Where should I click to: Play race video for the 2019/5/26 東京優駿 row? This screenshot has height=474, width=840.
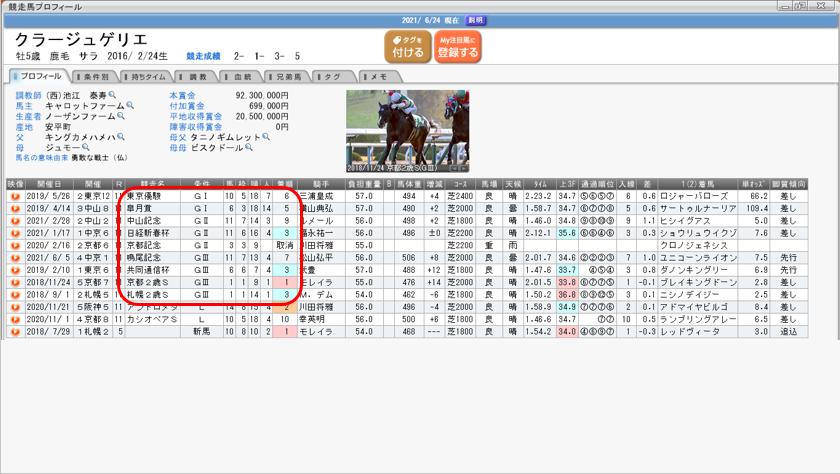[x=15, y=197]
